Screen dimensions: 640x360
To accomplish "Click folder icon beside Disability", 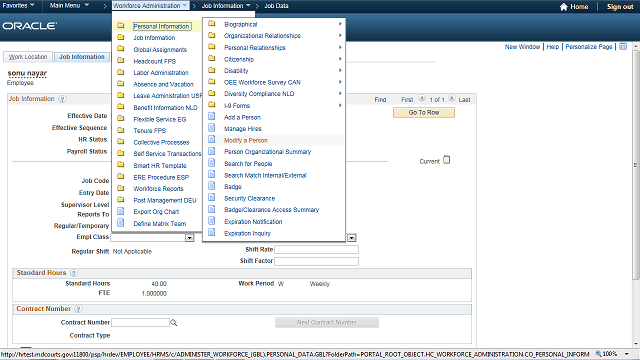I will pyautogui.click(x=212, y=70).
